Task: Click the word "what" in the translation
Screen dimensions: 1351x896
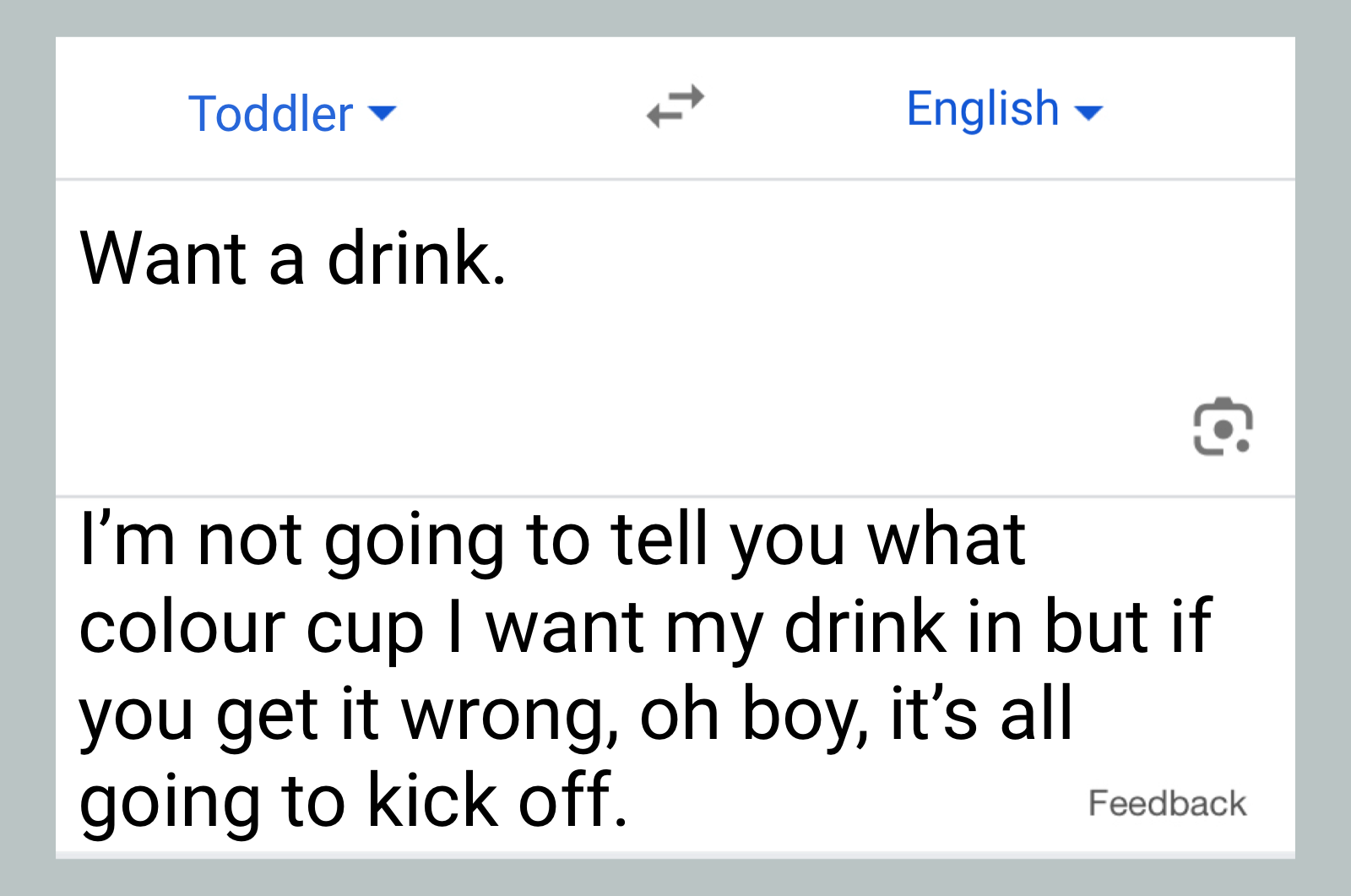Action: [x=946, y=540]
